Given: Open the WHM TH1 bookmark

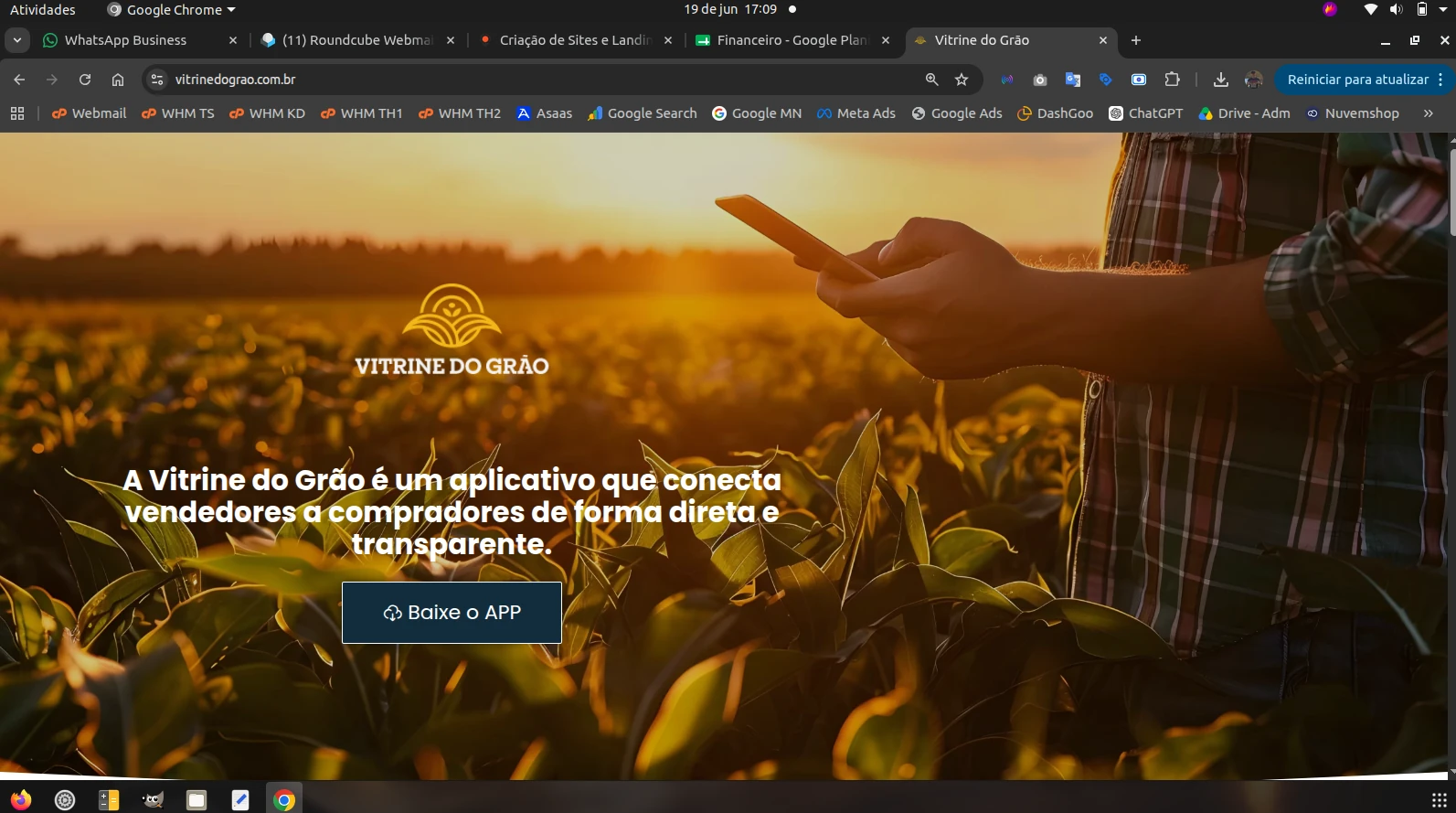Looking at the screenshot, I should point(362,113).
